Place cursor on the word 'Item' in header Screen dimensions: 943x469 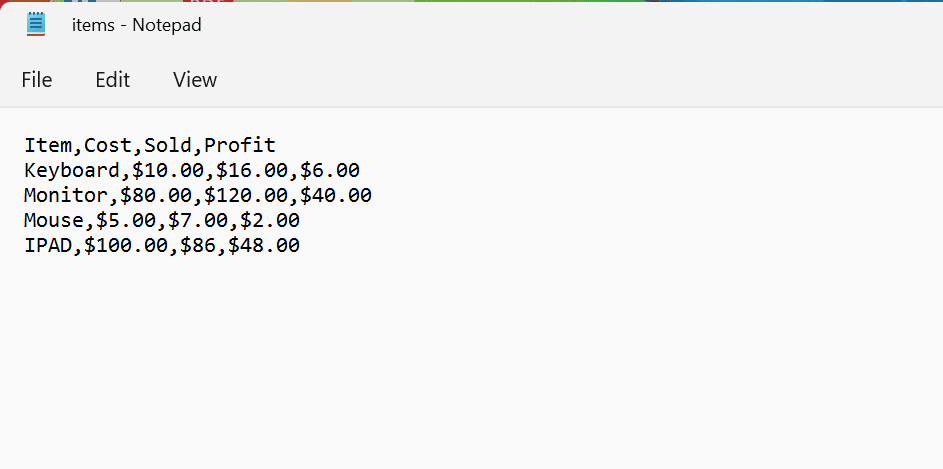click(x=48, y=146)
